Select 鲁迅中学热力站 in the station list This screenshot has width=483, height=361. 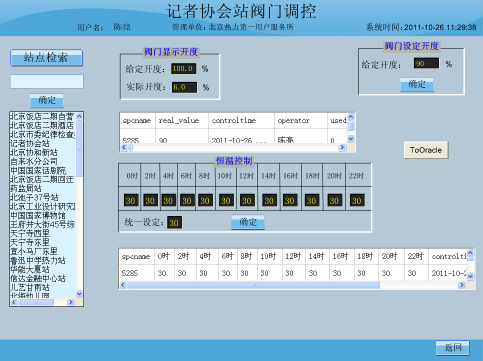(x=43, y=260)
